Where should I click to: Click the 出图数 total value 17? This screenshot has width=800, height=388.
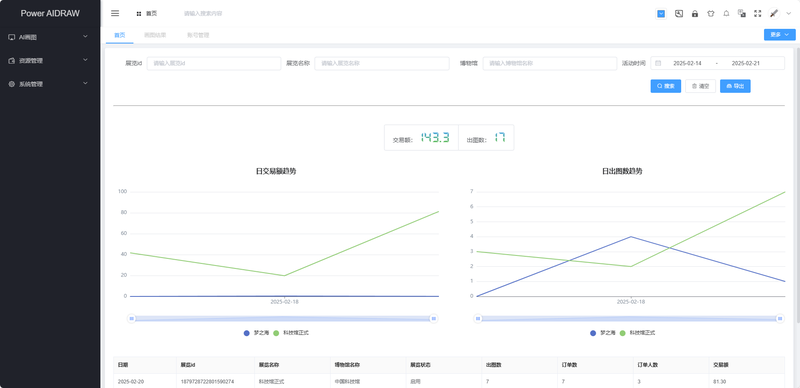(x=500, y=137)
